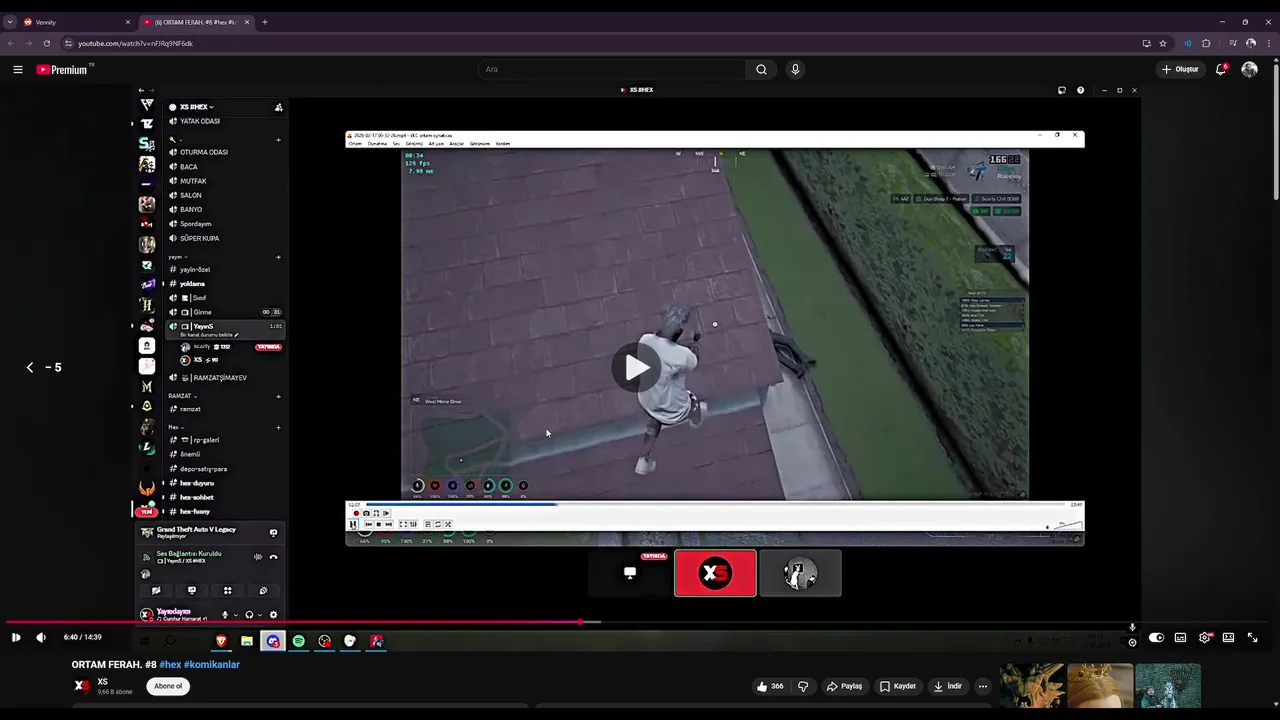Open the XS channel avatar
Image resolution: width=1280 pixels, height=720 pixels.
pos(82,686)
